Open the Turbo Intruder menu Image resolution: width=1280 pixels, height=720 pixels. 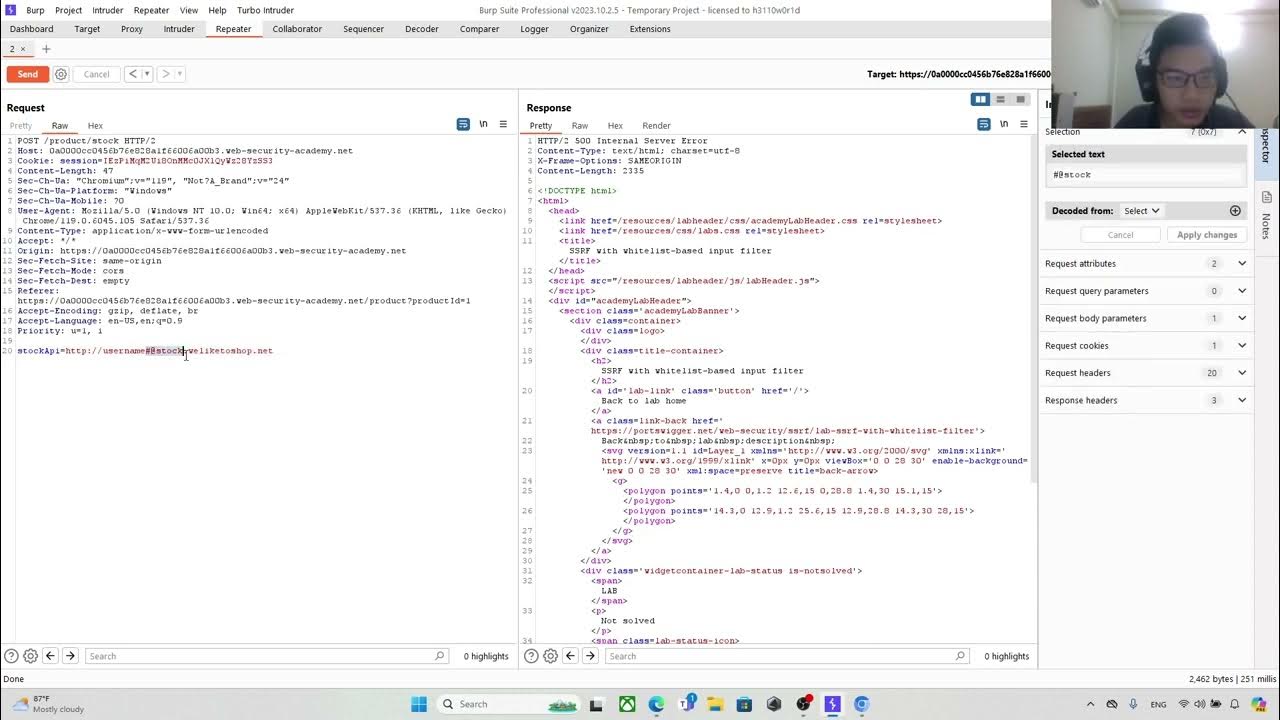pos(265,10)
